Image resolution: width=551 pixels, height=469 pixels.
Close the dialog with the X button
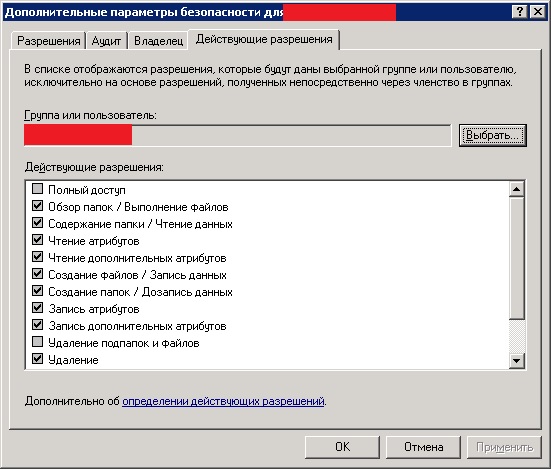(538, 12)
